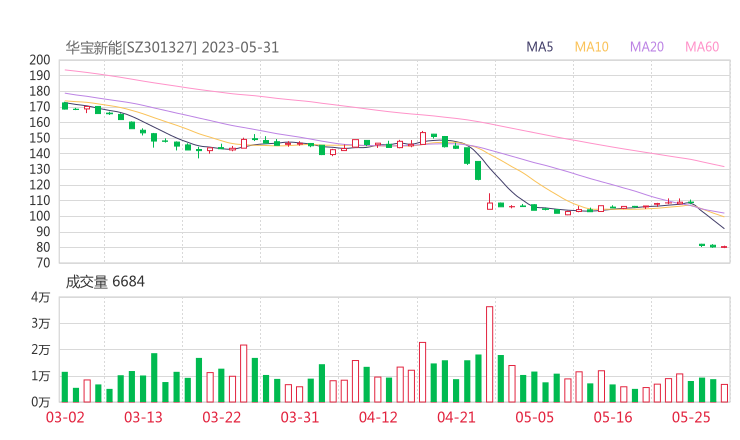The height and width of the screenshot is (440, 740).
Task: Click the 0万 volume axis label
Action: (41, 402)
